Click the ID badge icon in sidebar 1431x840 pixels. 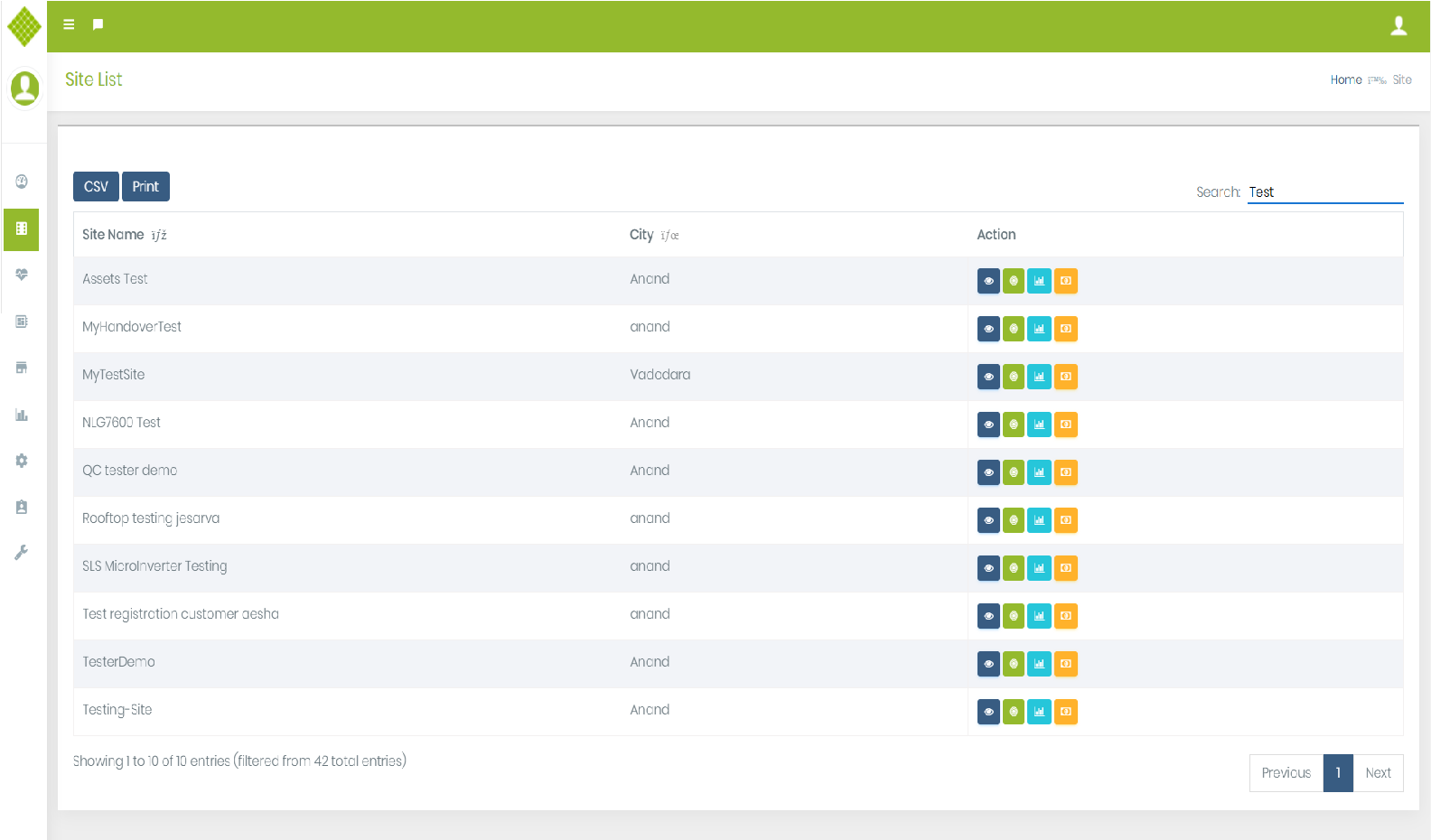(22, 508)
